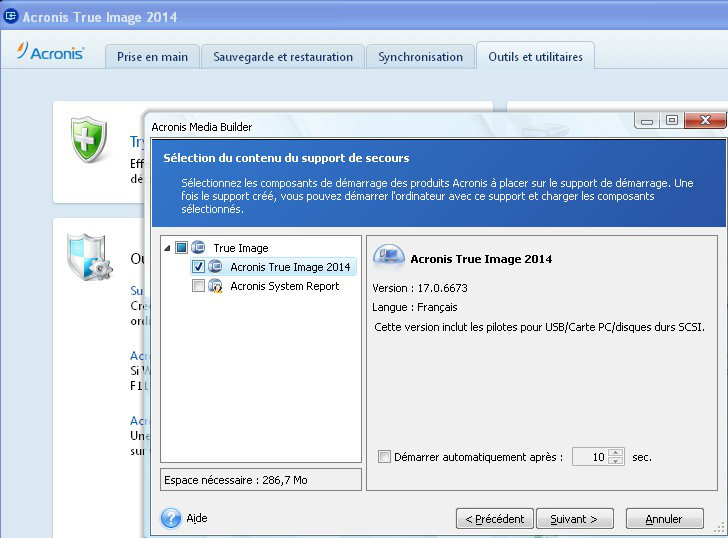Click the Langue : Français text

[415, 307]
